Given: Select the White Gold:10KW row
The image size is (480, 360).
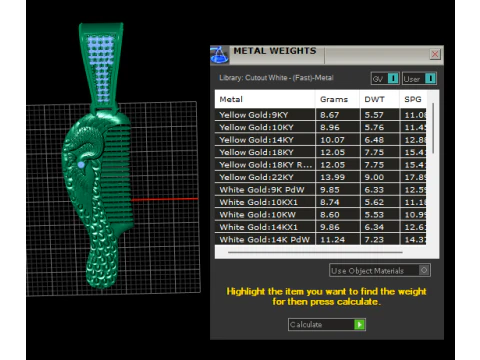Looking at the screenshot, I should coord(320,215).
